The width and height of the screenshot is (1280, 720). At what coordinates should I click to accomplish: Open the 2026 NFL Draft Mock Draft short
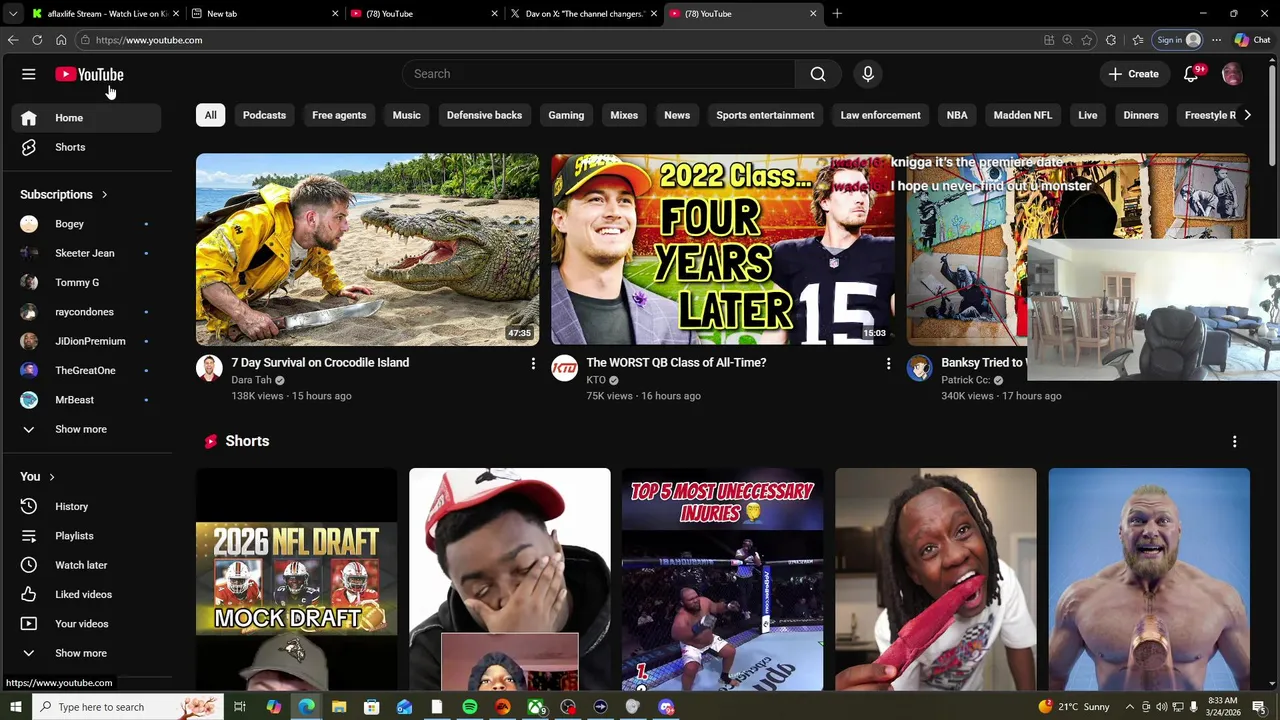[x=296, y=579]
